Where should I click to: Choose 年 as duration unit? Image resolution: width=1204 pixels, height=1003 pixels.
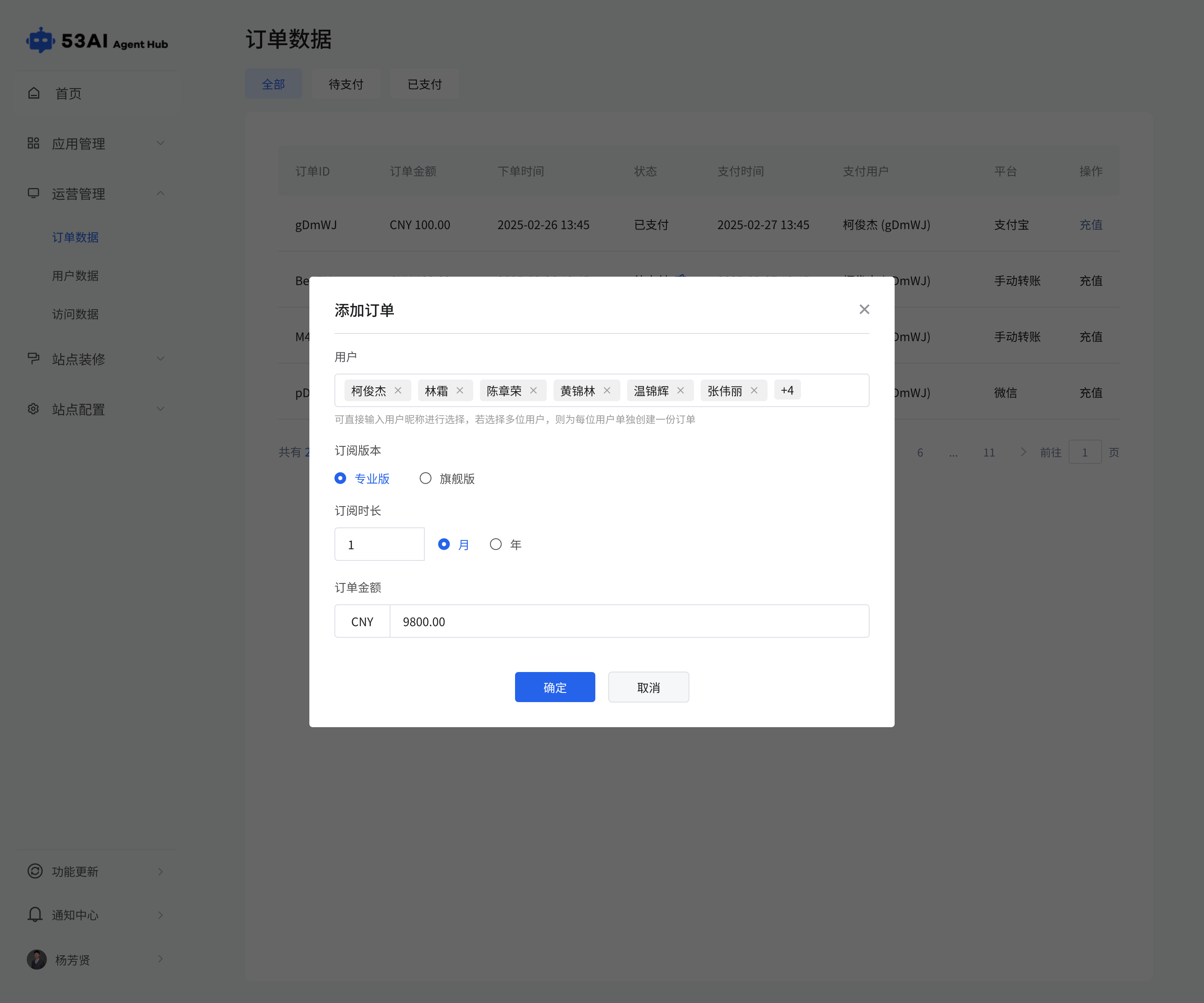(506, 544)
